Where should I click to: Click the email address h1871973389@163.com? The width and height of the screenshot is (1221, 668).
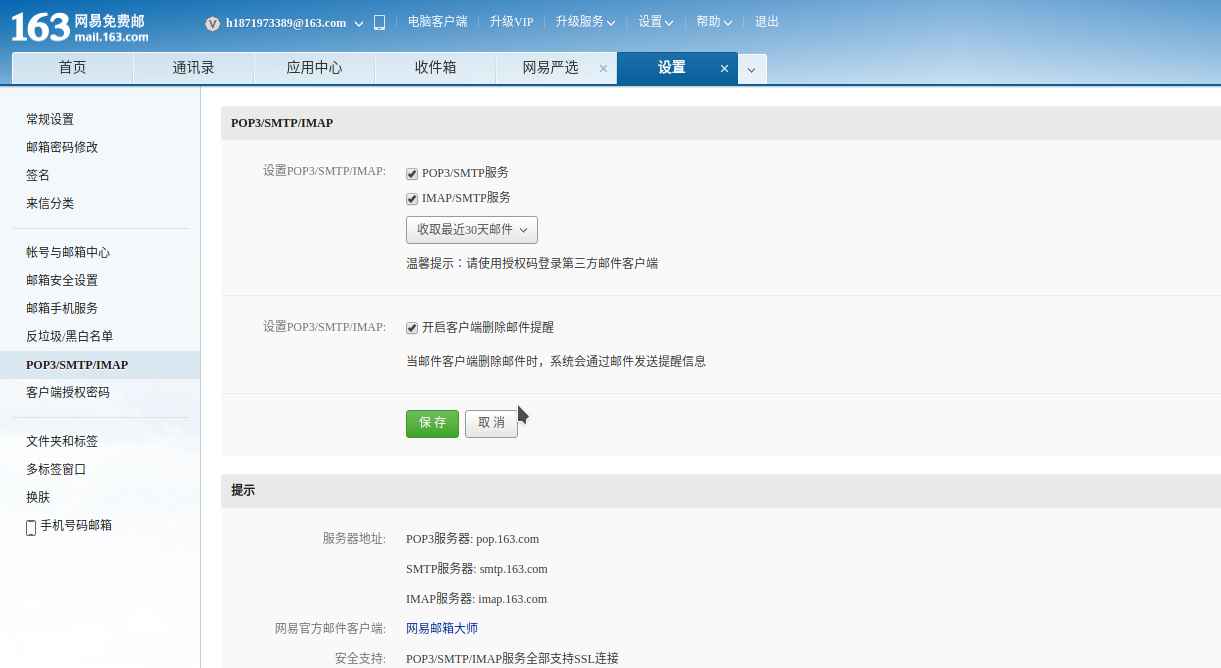(x=286, y=23)
